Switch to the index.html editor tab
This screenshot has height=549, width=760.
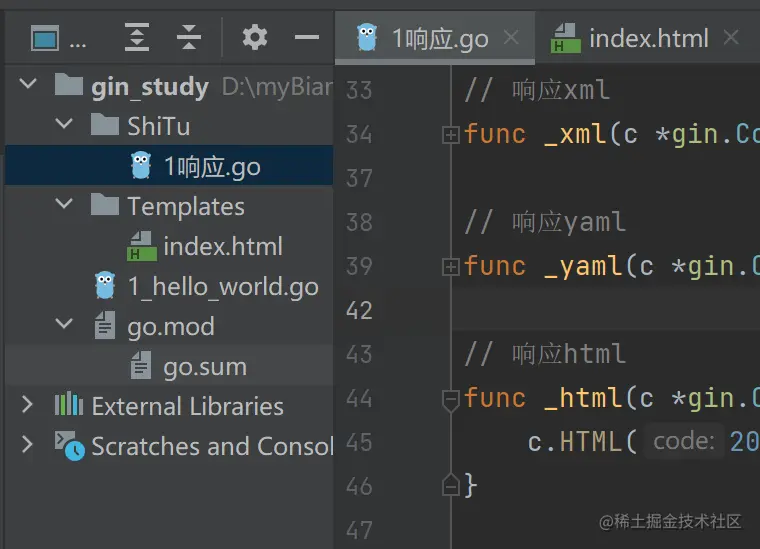[647, 39]
